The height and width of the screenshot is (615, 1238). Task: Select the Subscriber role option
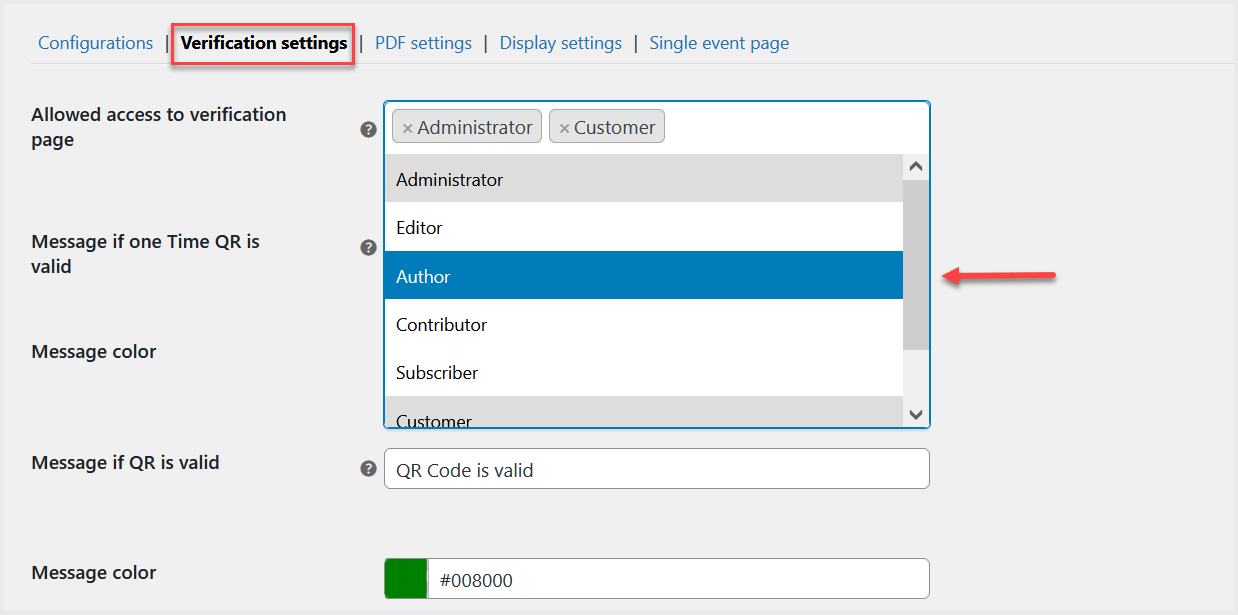click(x=643, y=373)
